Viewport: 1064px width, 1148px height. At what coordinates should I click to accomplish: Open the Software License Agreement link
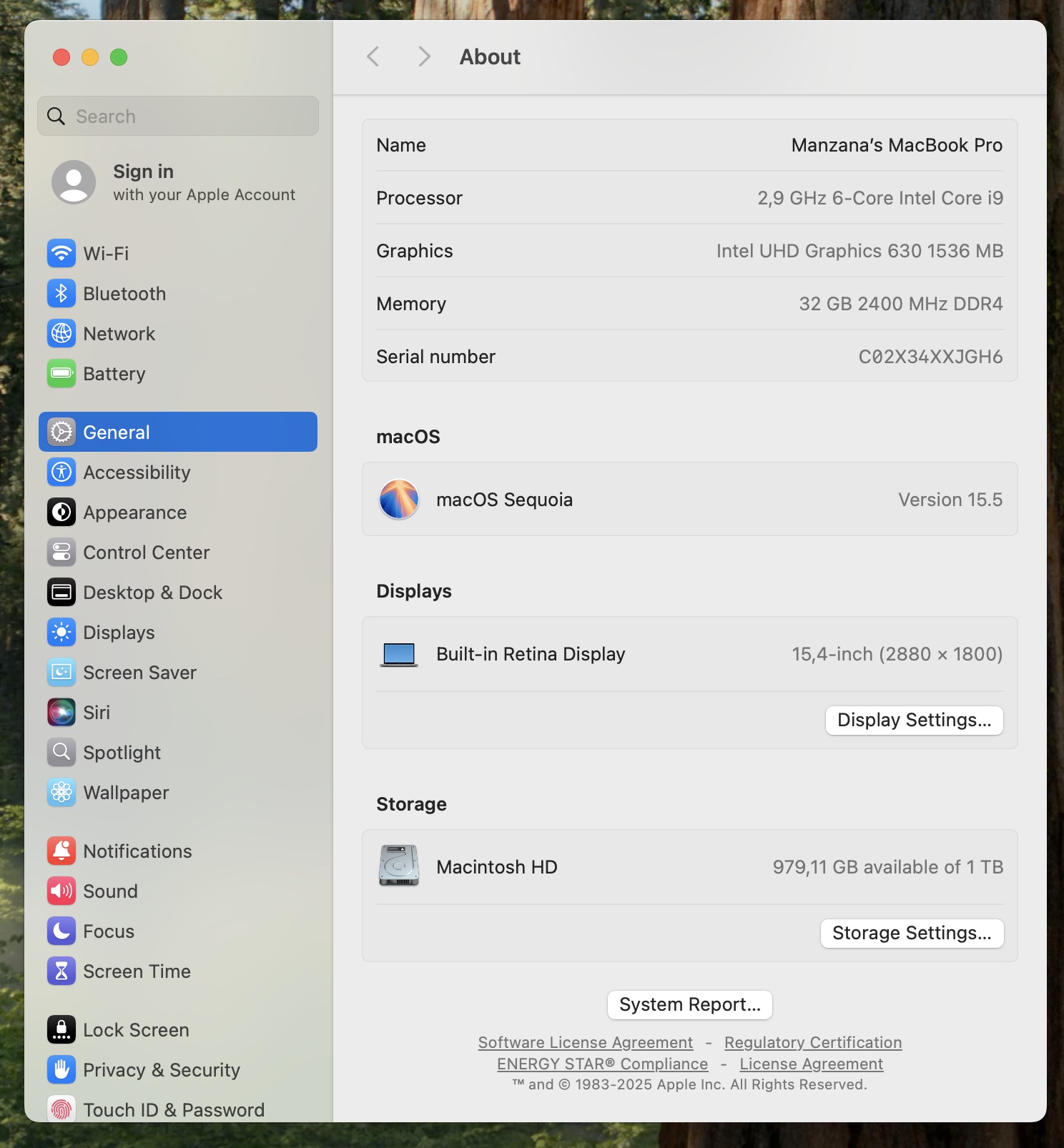coord(585,1043)
